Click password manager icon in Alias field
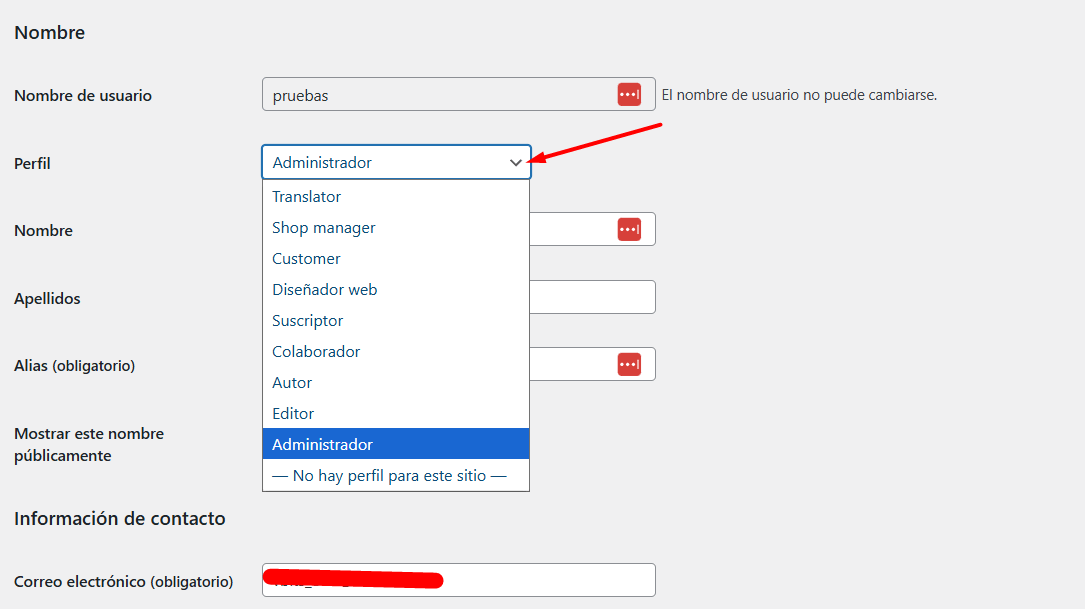Screen dimensions: 1085x609 pyautogui.click(x=629, y=364)
